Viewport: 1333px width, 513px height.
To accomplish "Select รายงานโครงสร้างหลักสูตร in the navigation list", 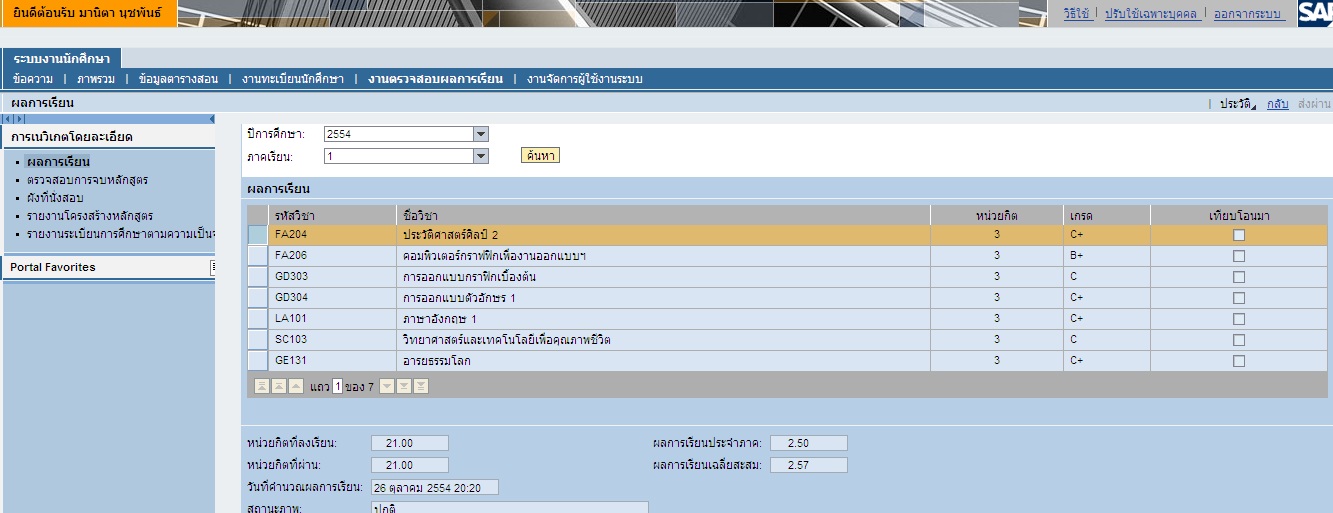I will pyautogui.click(x=90, y=216).
